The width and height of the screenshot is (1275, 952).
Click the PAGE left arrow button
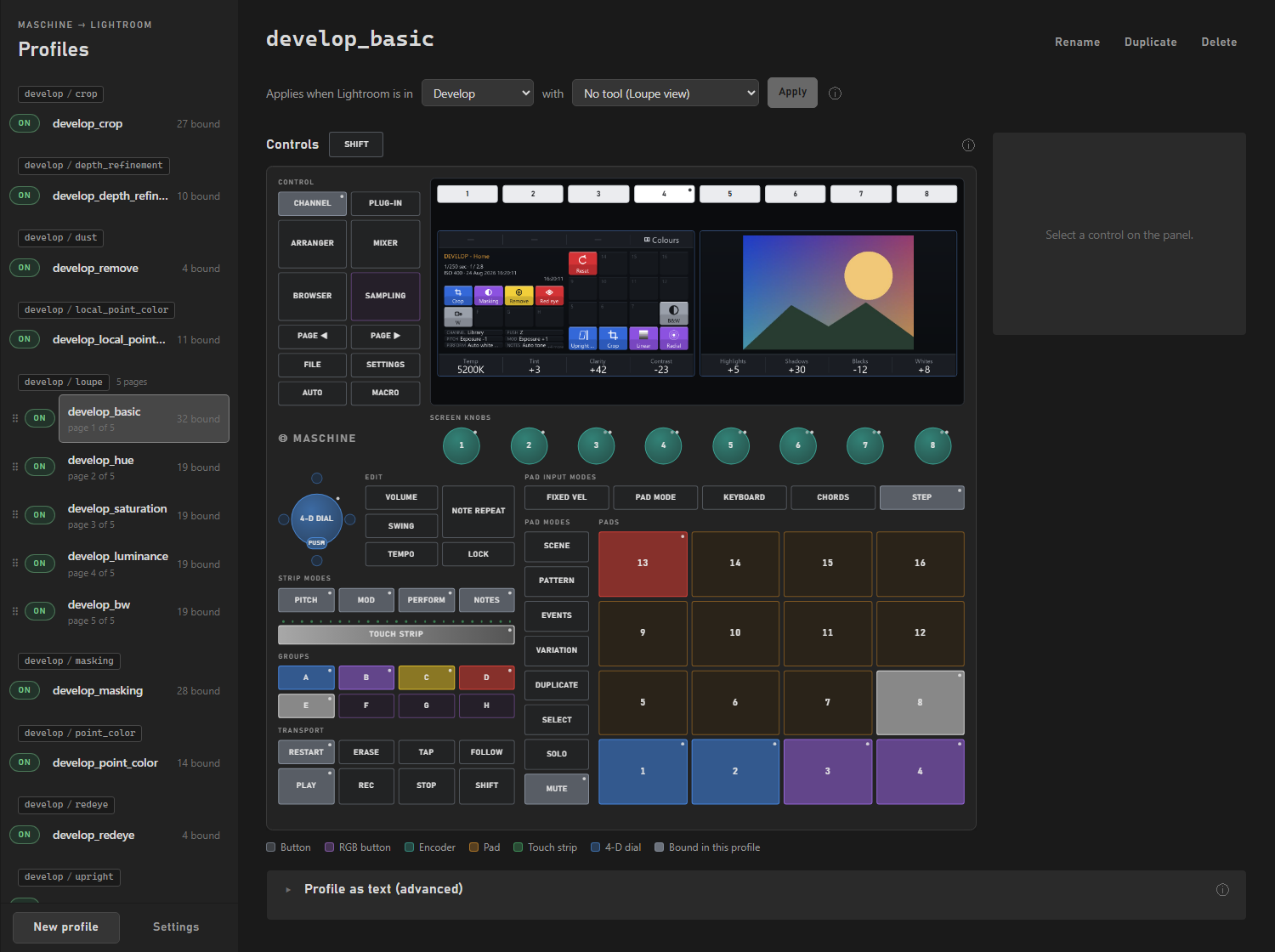(312, 336)
